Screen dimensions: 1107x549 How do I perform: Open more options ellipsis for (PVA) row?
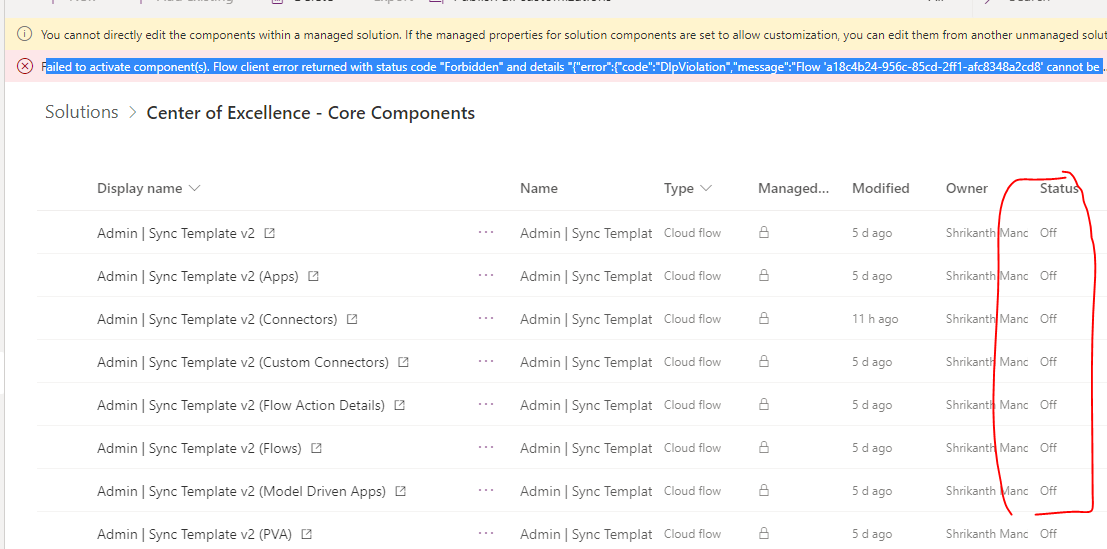[486, 533]
